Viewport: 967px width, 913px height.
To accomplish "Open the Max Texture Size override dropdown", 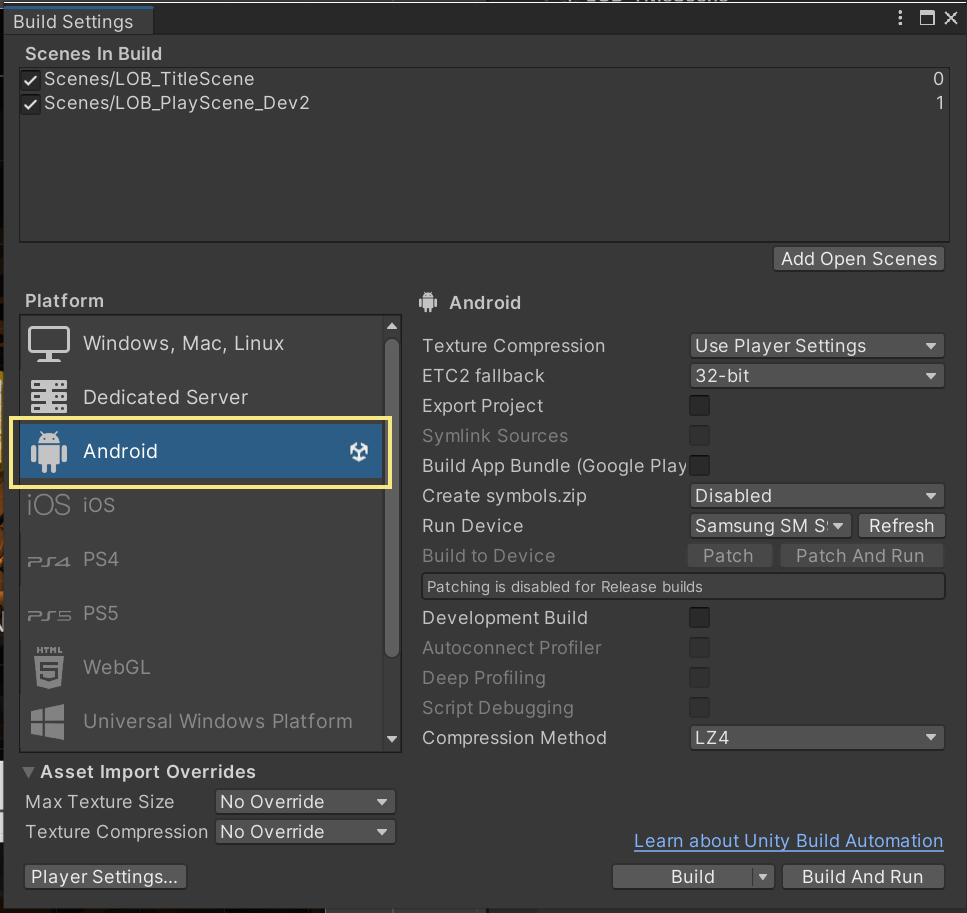I will (x=305, y=802).
